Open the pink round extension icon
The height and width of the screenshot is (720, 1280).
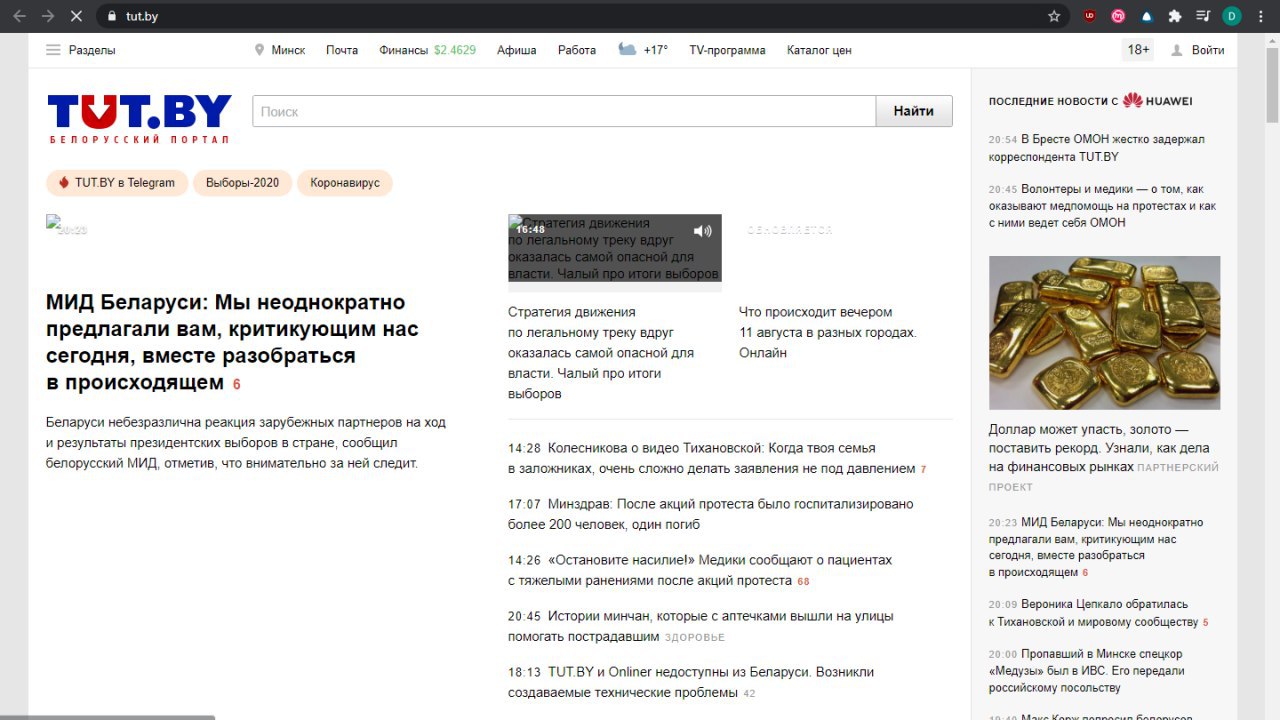tap(1118, 16)
